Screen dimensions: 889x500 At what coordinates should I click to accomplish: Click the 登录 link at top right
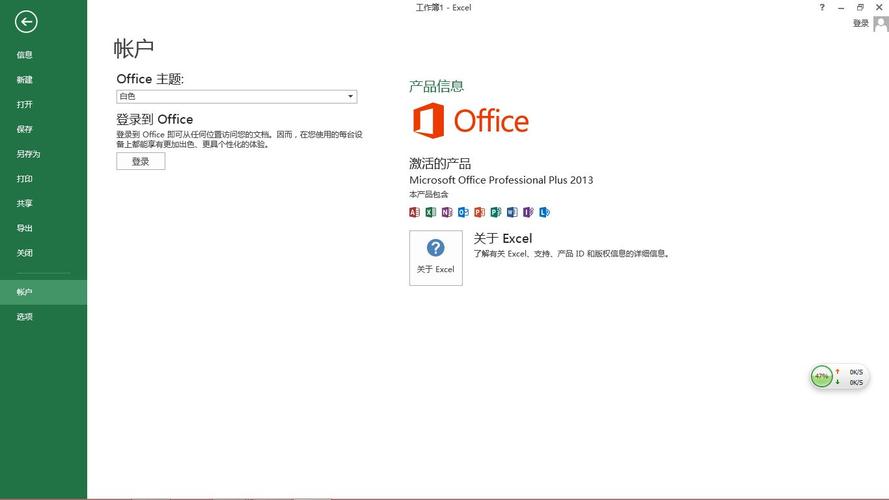[x=861, y=23]
